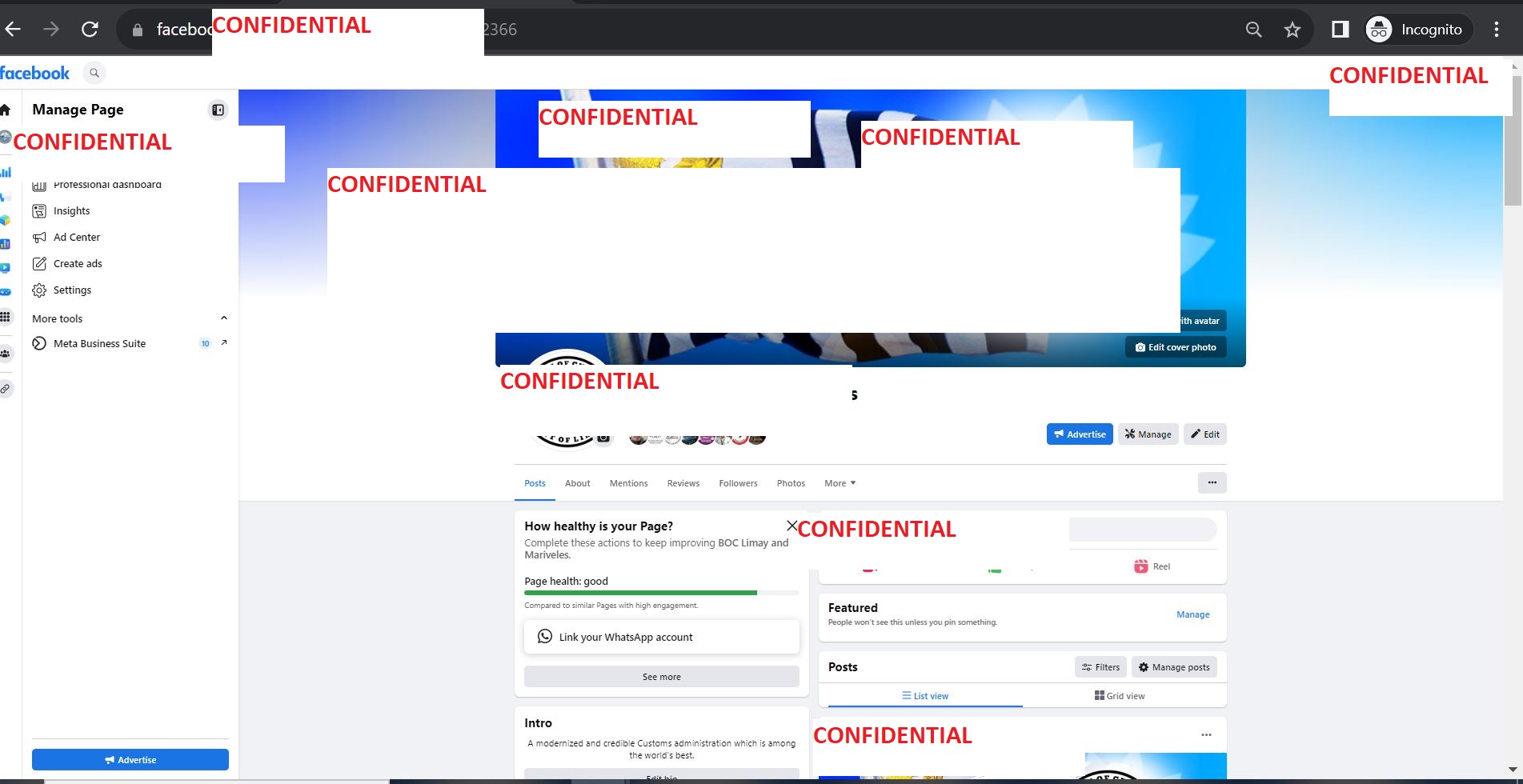Open the nine-dot menu grid in left rail
Viewport: 1523px width, 784px height.
pos(6,317)
